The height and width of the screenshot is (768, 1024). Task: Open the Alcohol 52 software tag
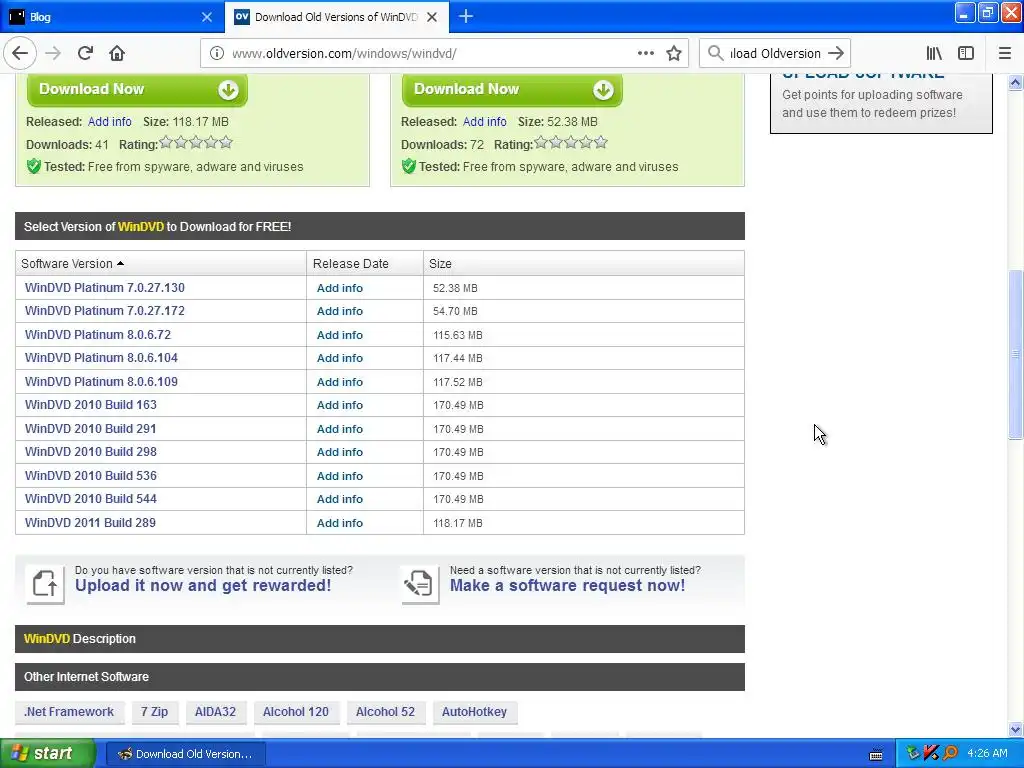coord(385,712)
